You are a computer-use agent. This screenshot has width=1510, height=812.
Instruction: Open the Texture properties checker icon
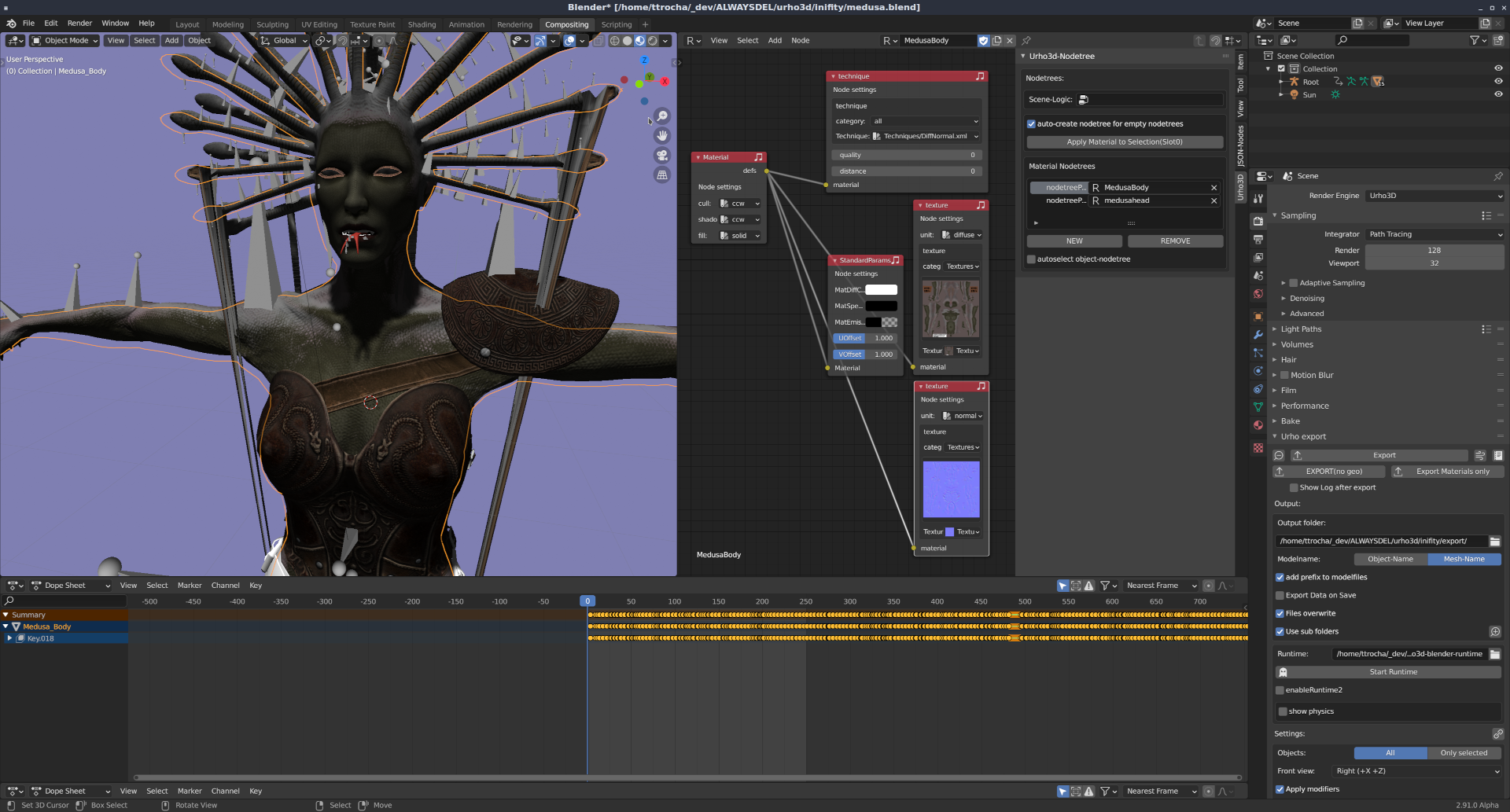point(1258,448)
